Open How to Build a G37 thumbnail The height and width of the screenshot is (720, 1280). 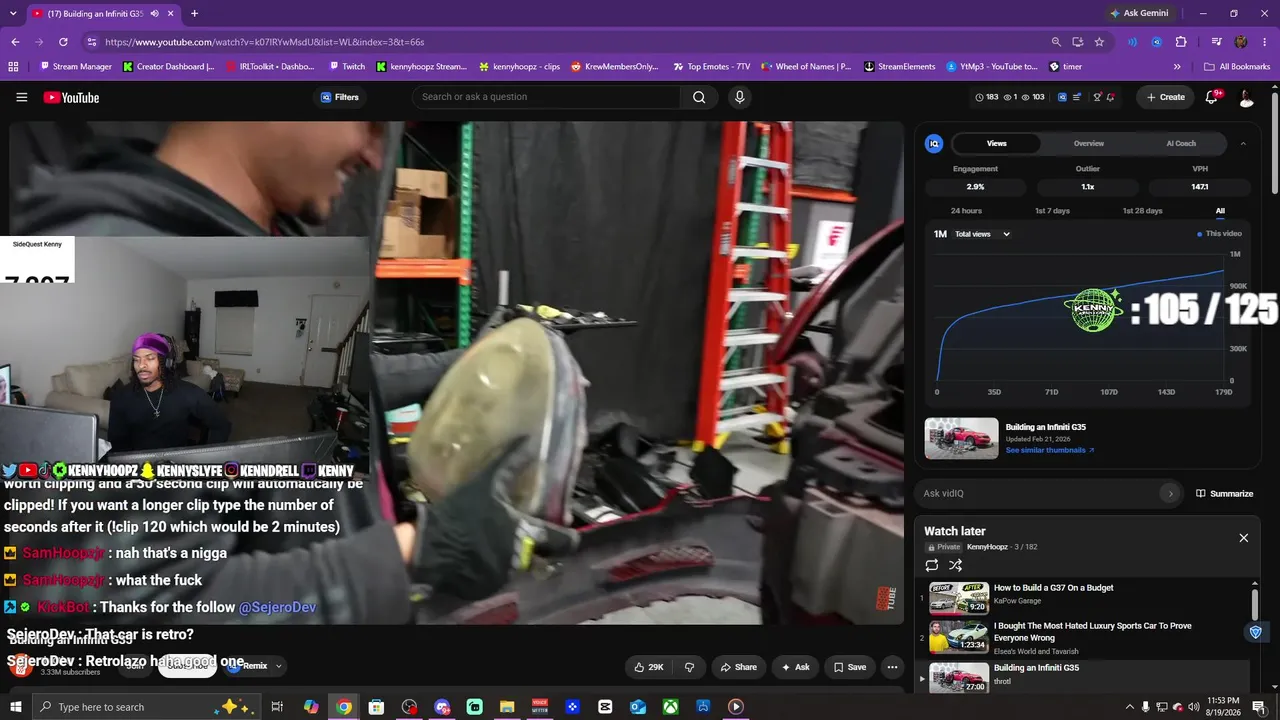pyautogui.click(x=959, y=598)
